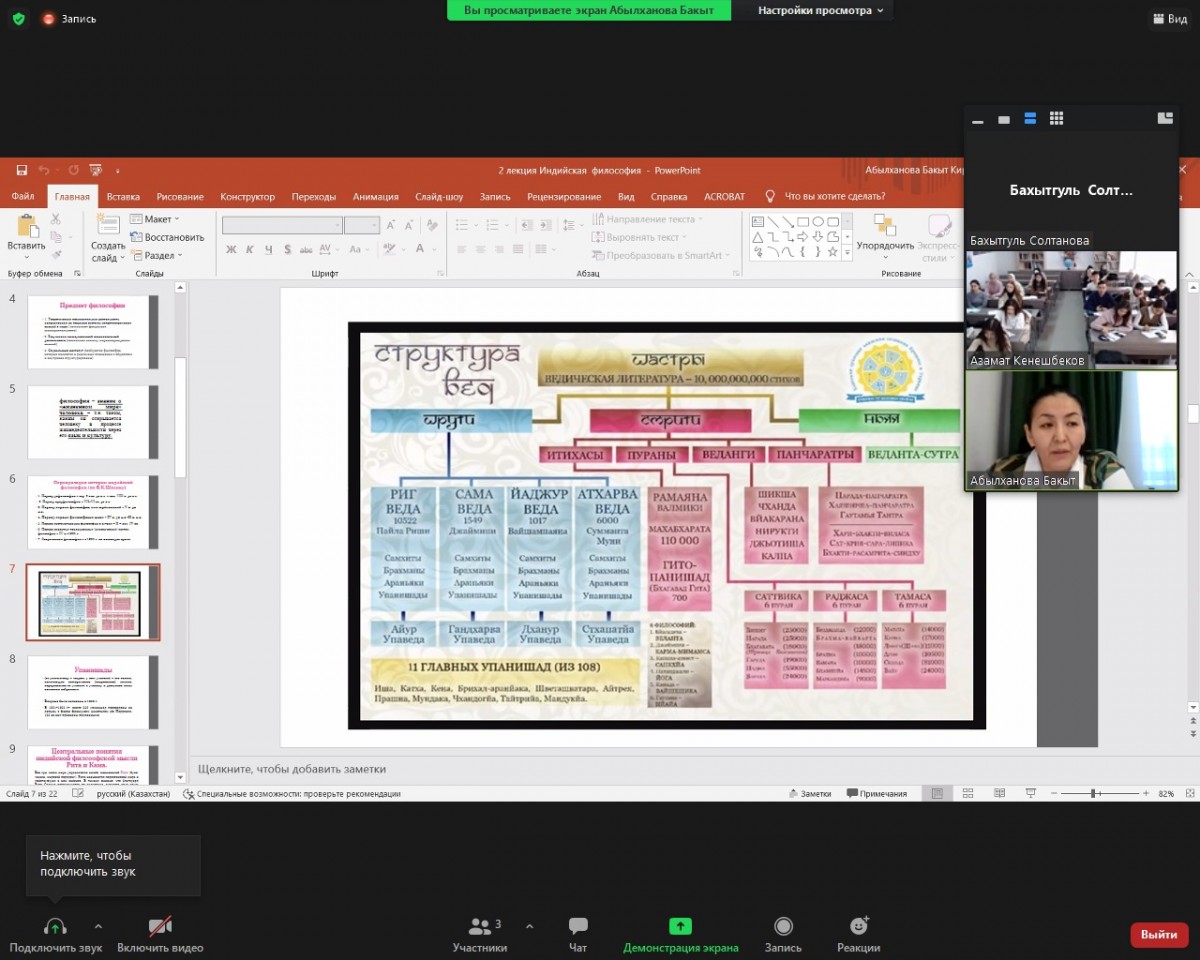Start screen sharing via Демонстрация экрана
This screenshot has height=960, width=1200.
pyautogui.click(x=680, y=934)
